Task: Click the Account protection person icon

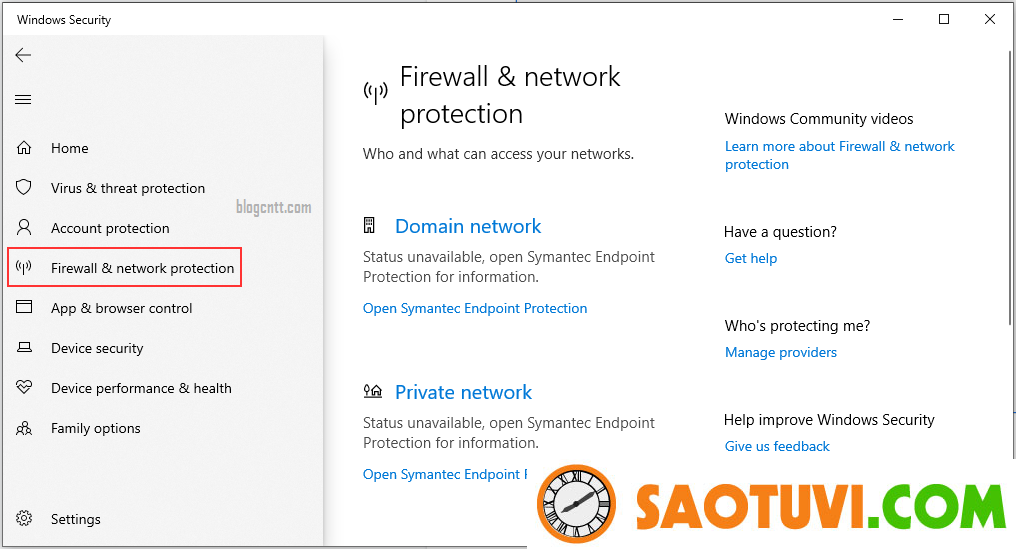Action: click(25, 228)
